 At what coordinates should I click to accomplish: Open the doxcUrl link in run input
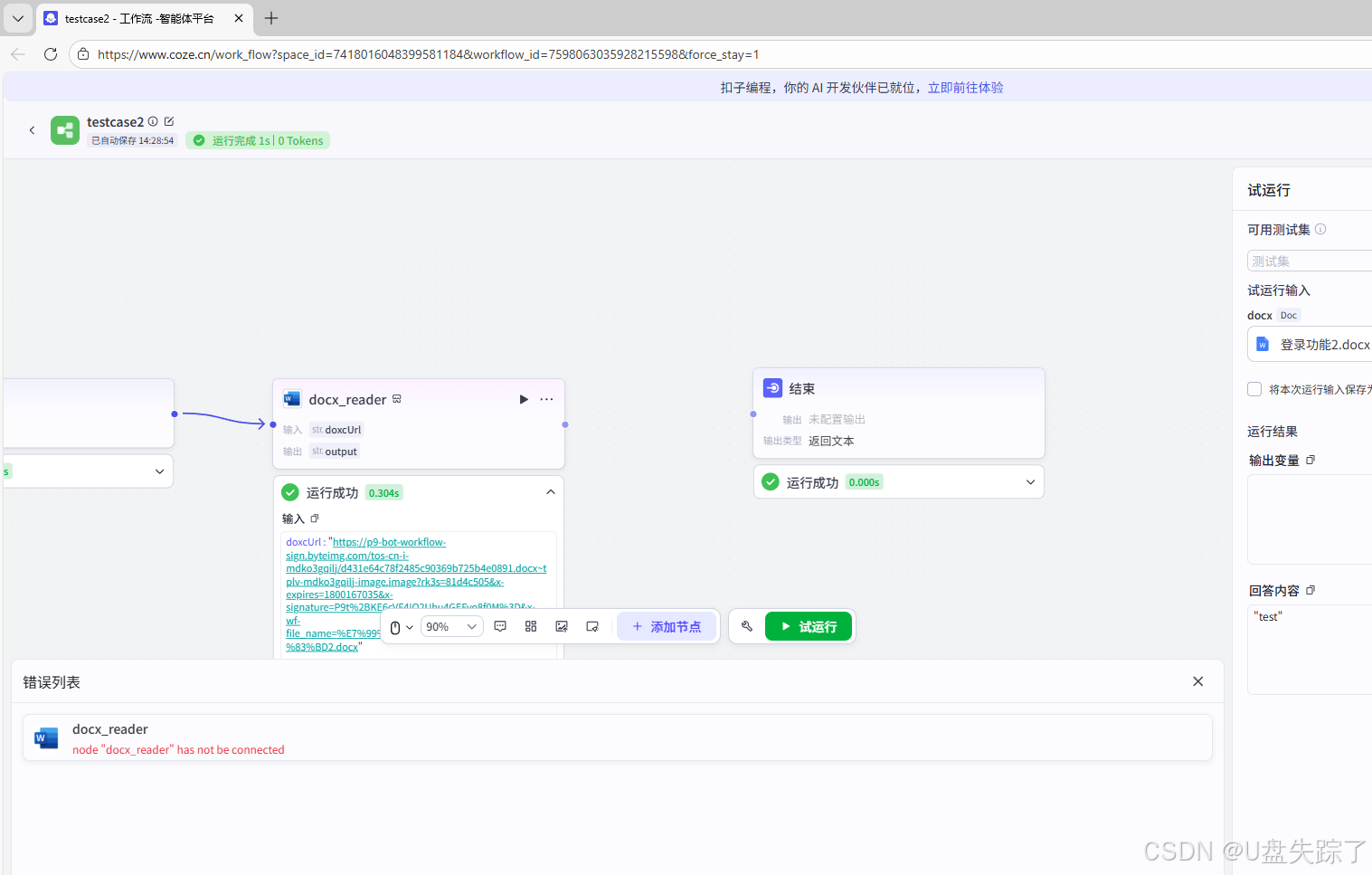tap(416, 594)
